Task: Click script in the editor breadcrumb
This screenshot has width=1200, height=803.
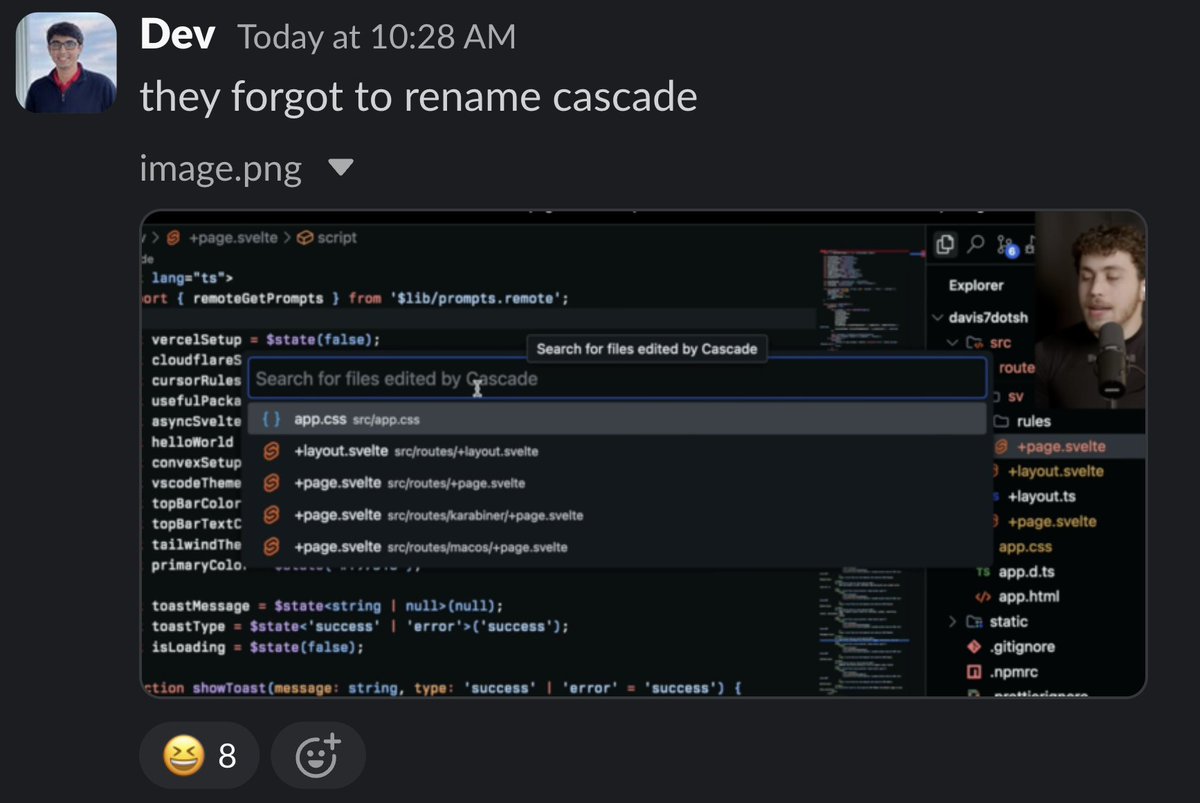Action: [x=337, y=238]
